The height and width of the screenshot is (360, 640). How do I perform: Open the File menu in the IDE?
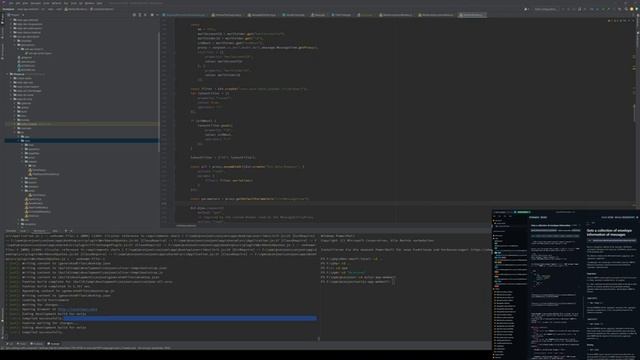(x=11, y=3)
